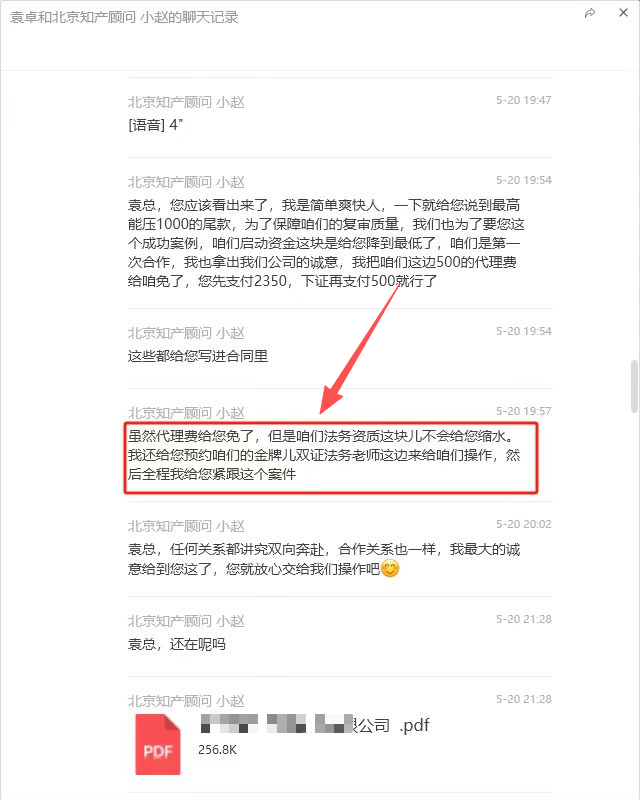The height and width of the screenshot is (800, 640).
Task: Open the red PDF file icon
Action: [158, 744]
